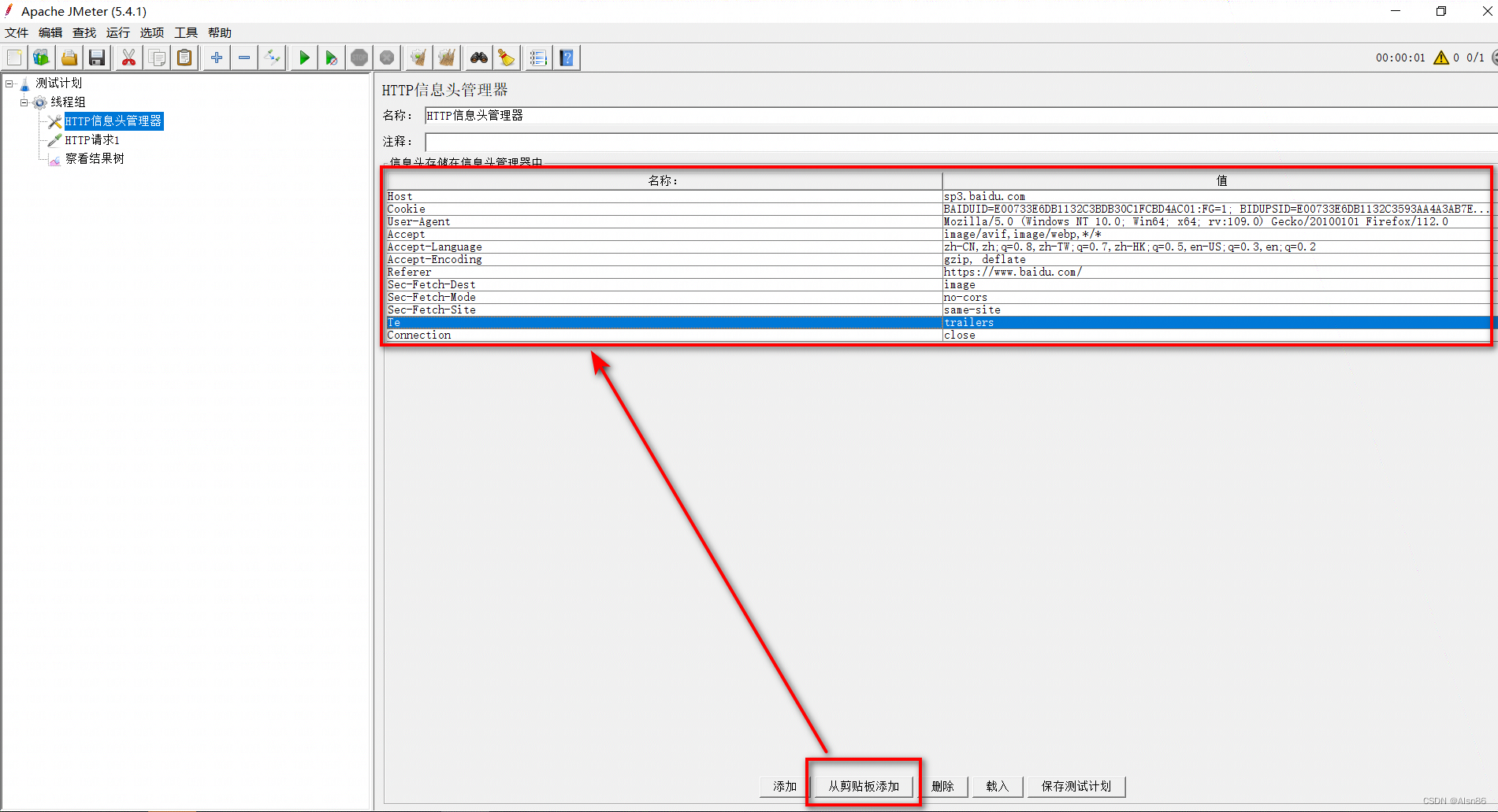Select 测试计划 in the tree
The height and width of the screenshot is (812, 1498).
click(58, 83)
